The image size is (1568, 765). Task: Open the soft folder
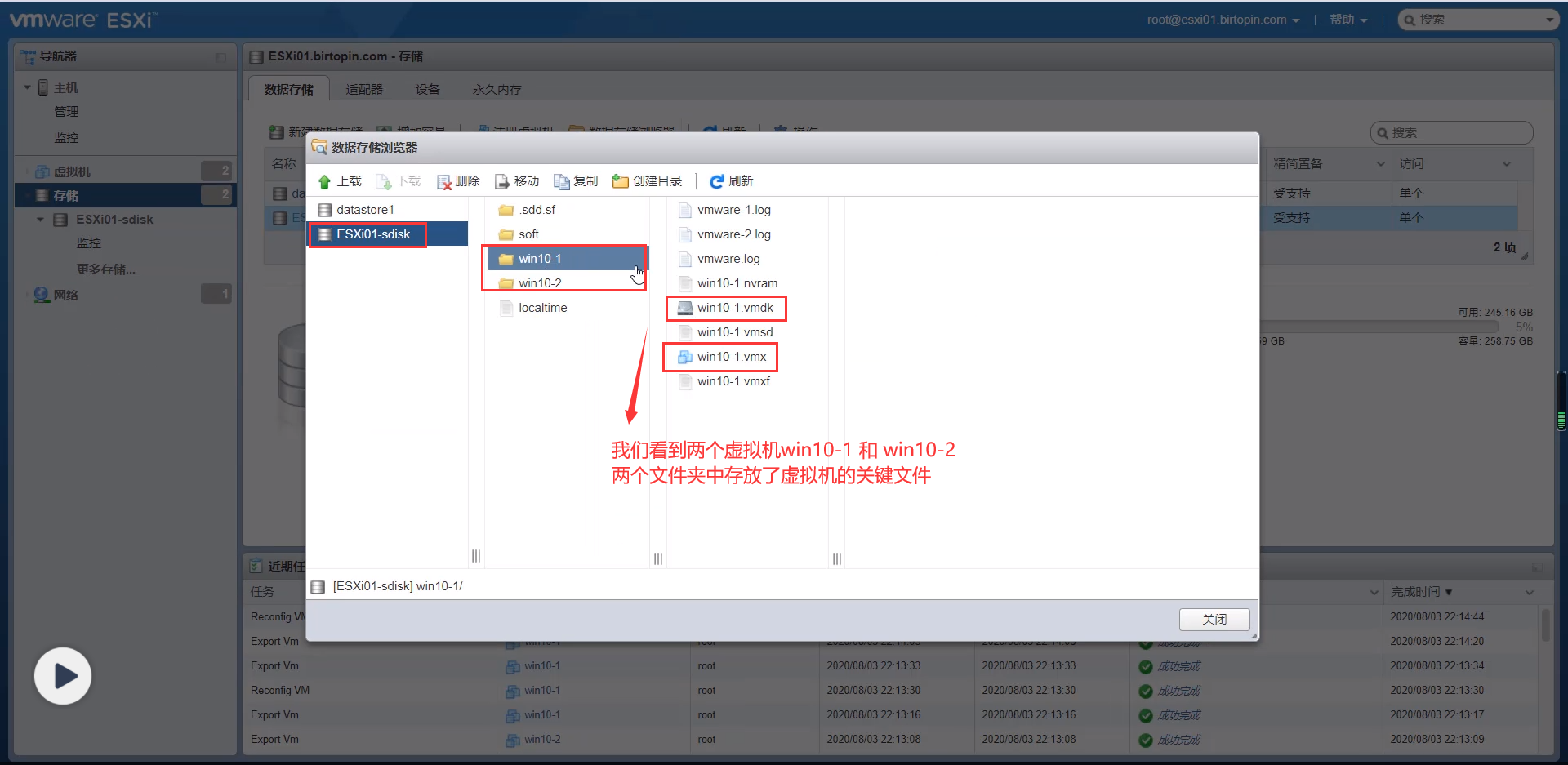pyautogui.click(x=528, y=234)
